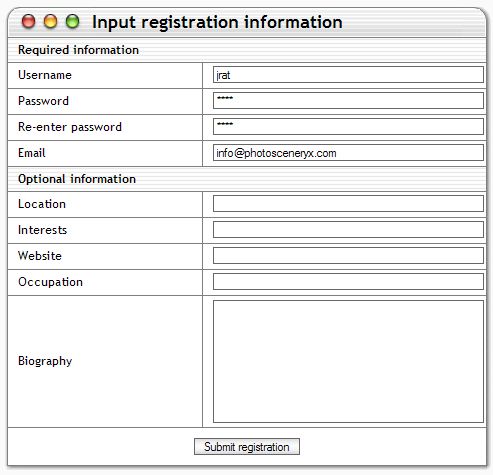Viewport: 493px width, 475px height.
Task: Click the Occupation label text
Action: [x=50, y=282]
